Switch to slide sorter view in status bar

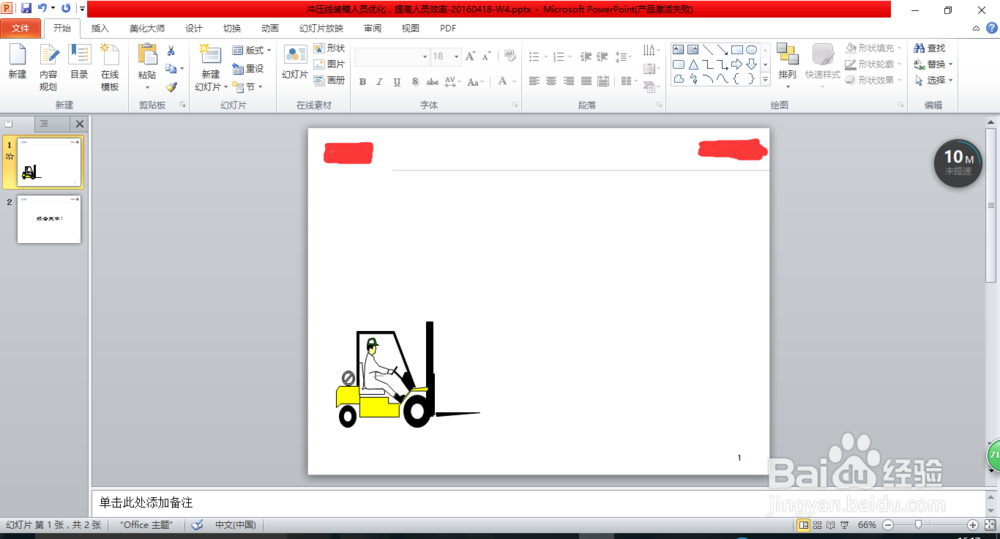[817, 525]
